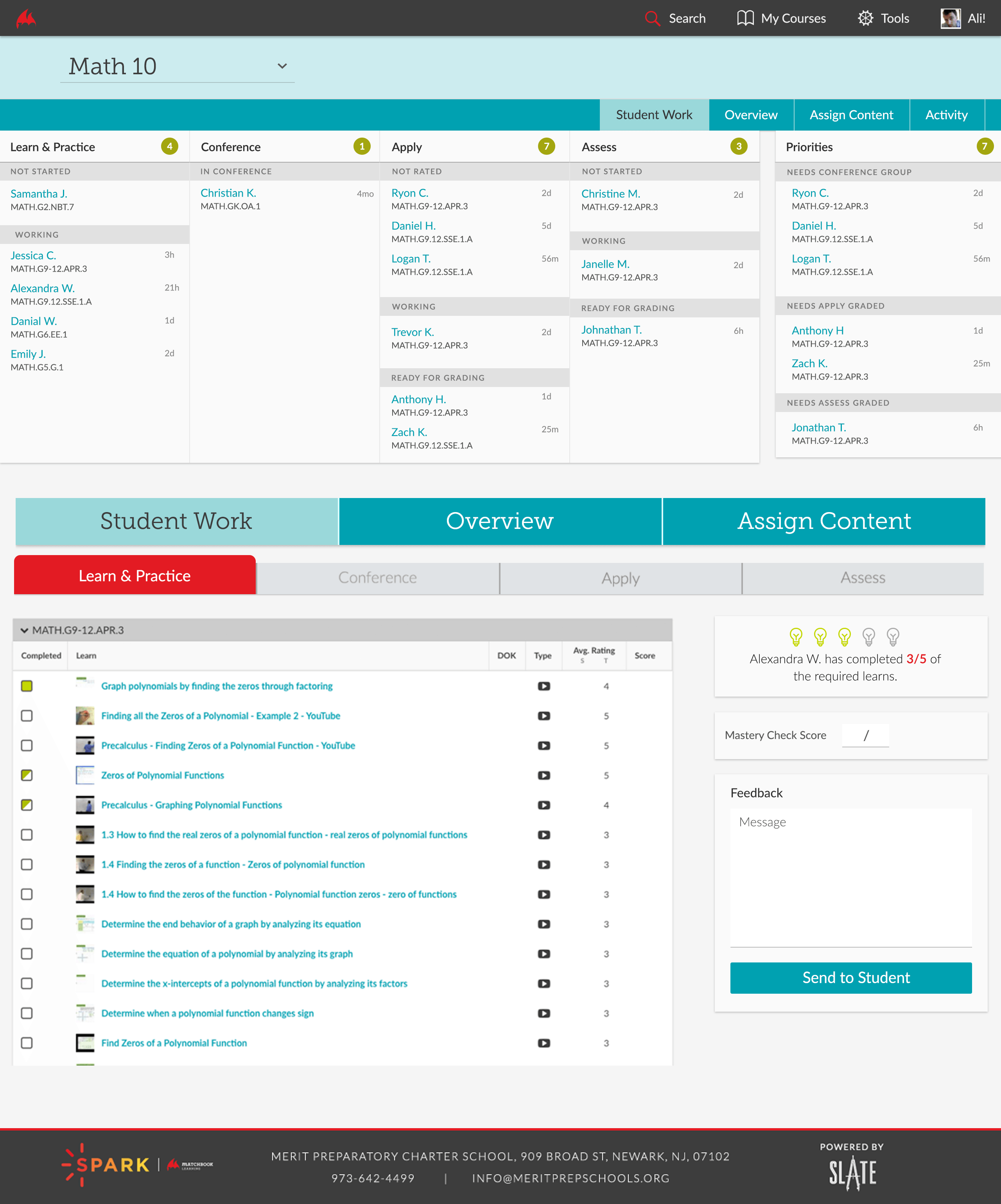1001x1204 pixels.
Task: Click the red Spark logo in header
Action: coord(26,18)
